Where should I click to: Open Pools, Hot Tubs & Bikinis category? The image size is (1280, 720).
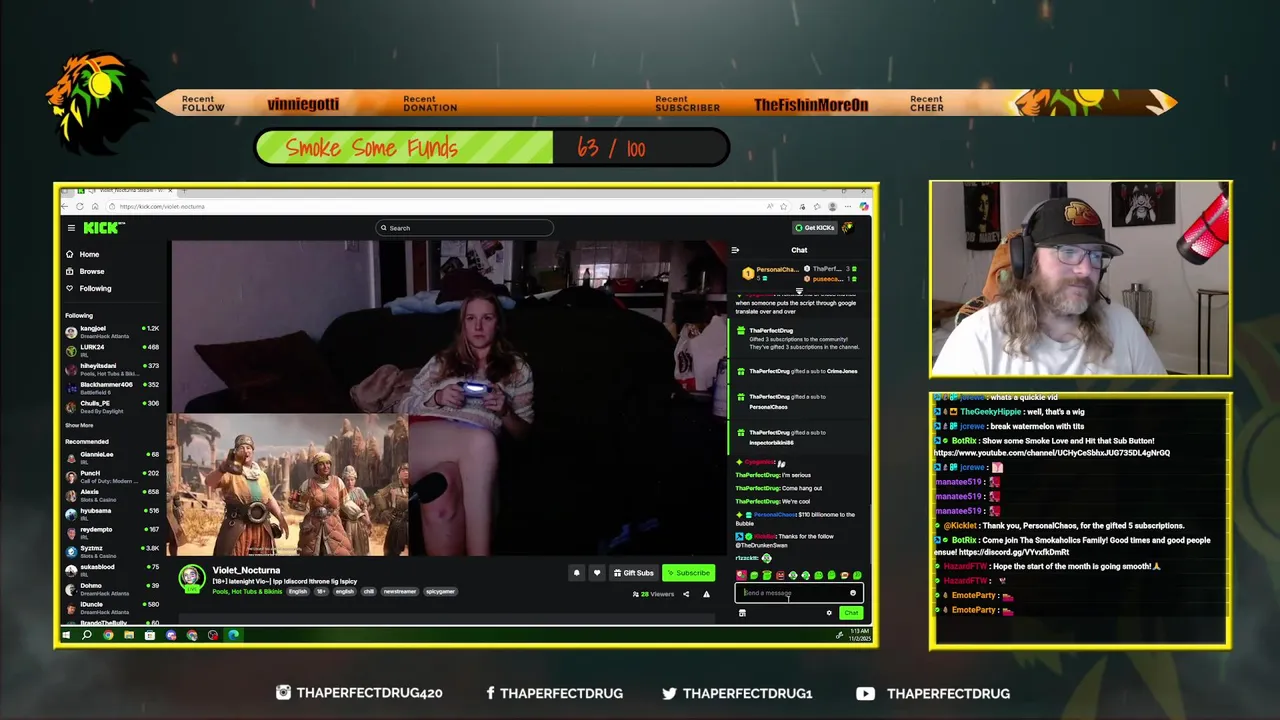pos(247,591)
